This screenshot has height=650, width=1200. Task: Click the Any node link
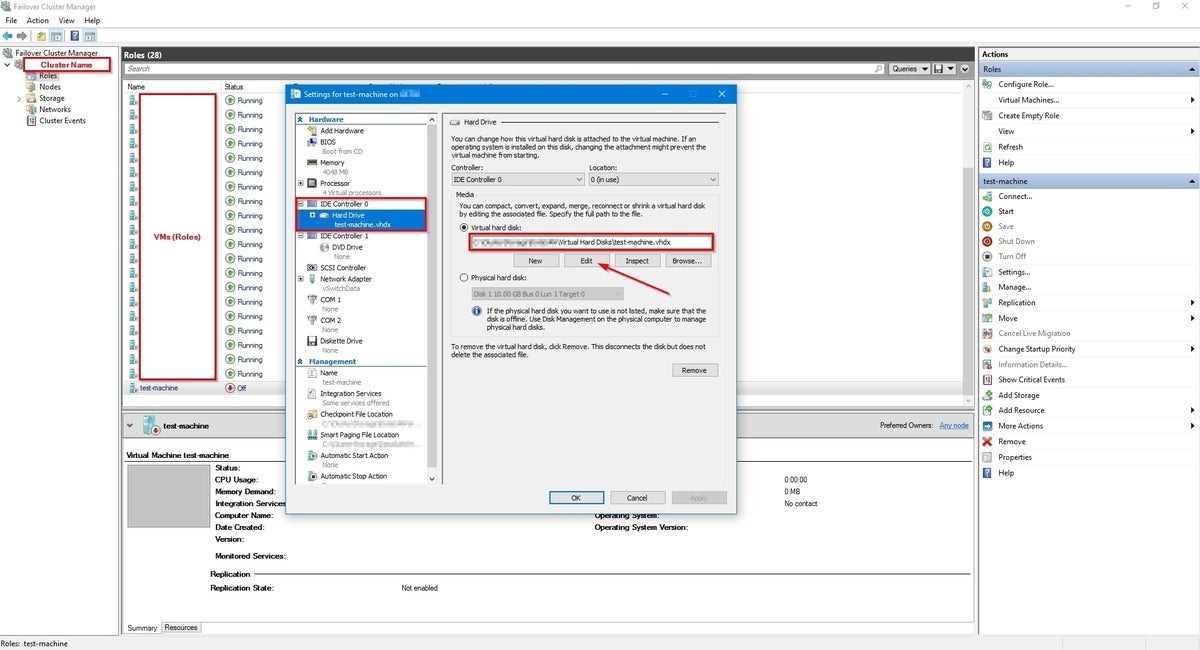(x=953, y=425)
